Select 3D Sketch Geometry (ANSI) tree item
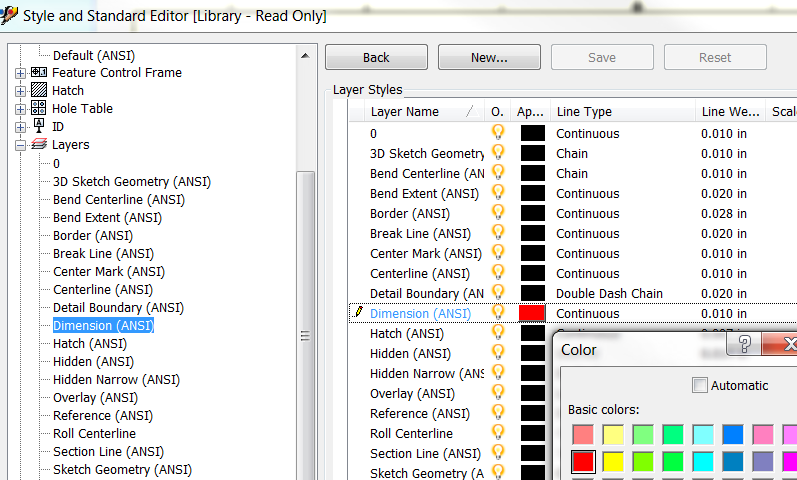The image size is (797, 480). pos(132,182)
